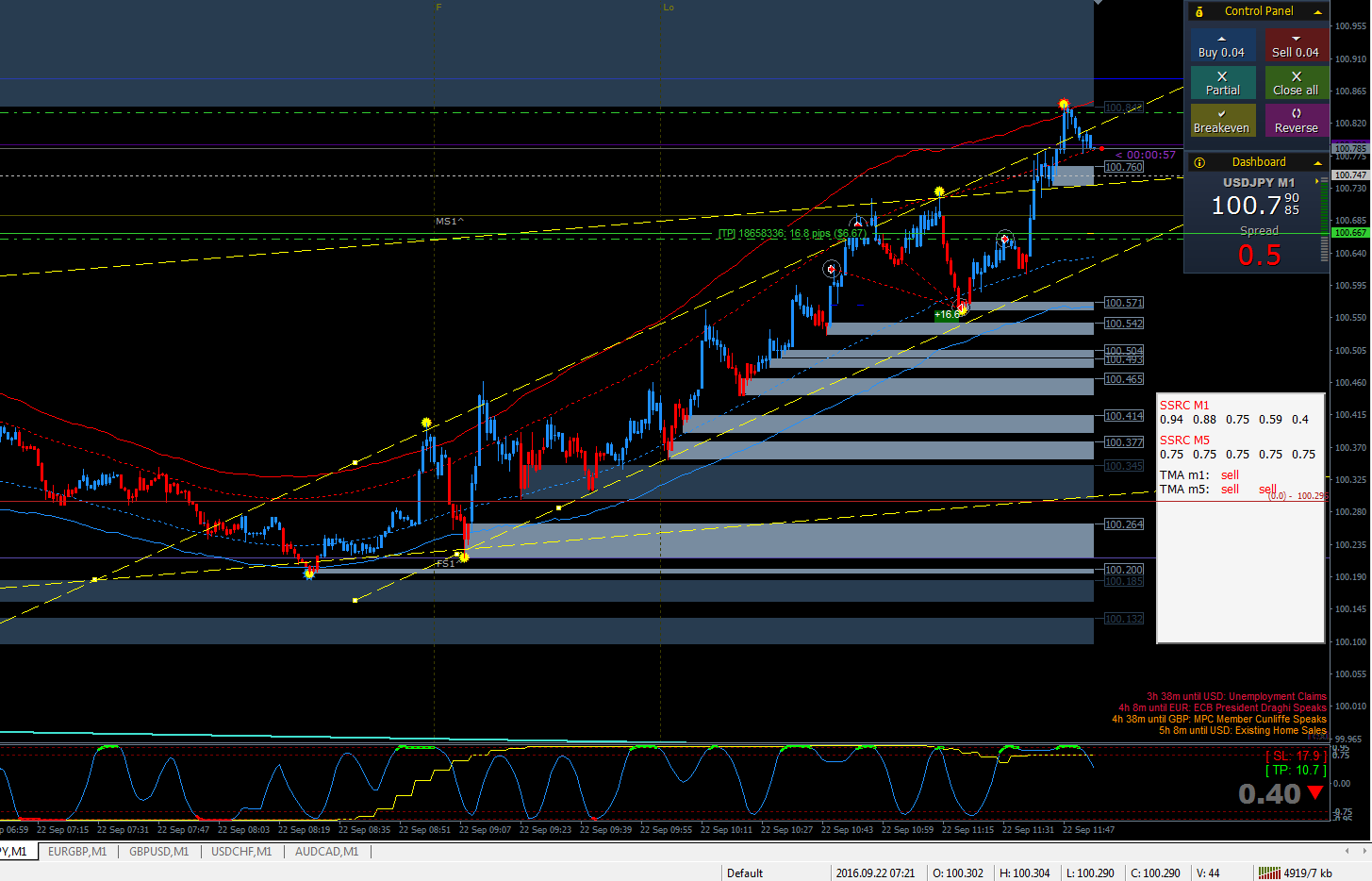Collapse the Control Panel section
The height and width of the screenshot is (881, 1372).
coord(1317,12)
